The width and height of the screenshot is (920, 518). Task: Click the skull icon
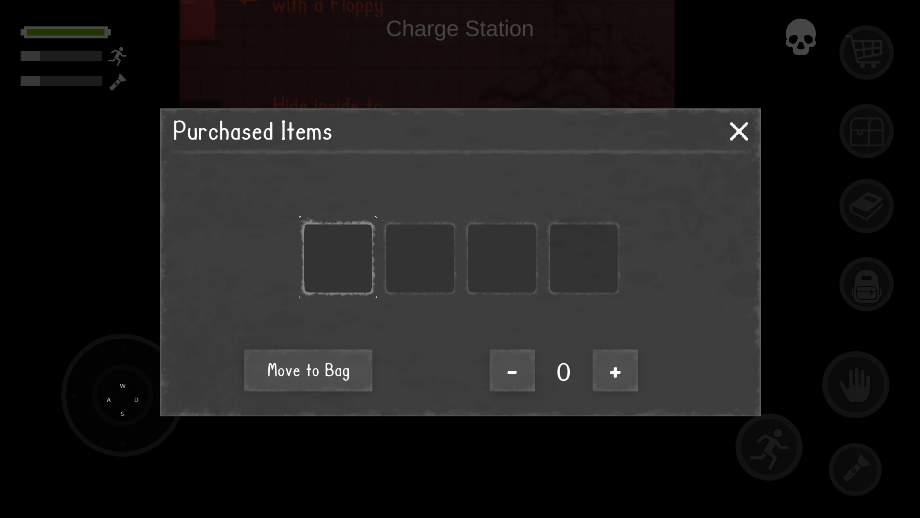[801, 37]
